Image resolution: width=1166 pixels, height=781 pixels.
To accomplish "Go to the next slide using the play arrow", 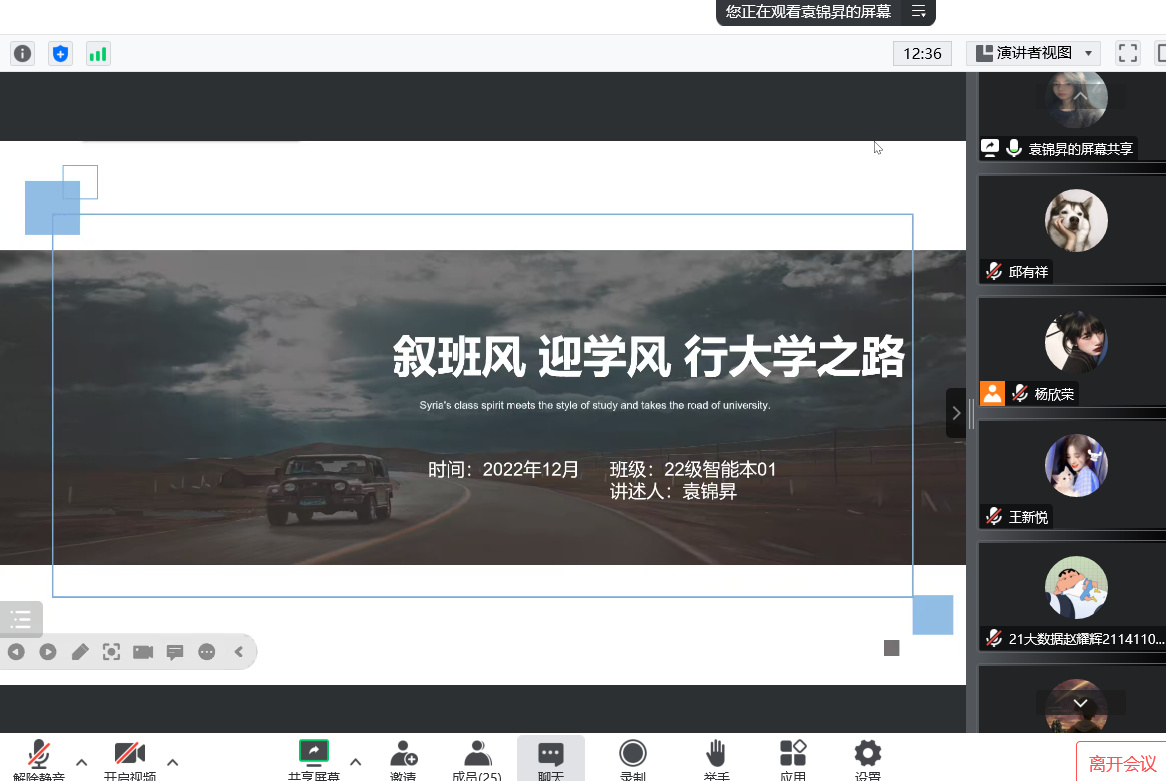I will point(48,652).
